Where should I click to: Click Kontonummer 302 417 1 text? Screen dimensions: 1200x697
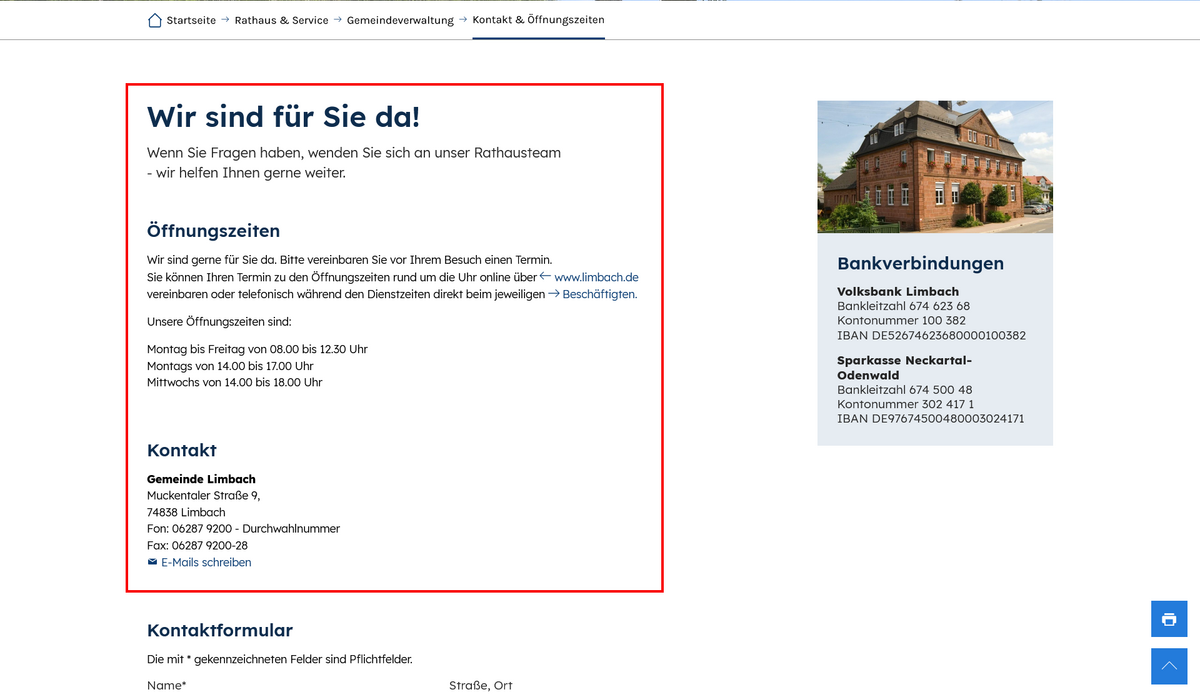(x=906, y=404)
